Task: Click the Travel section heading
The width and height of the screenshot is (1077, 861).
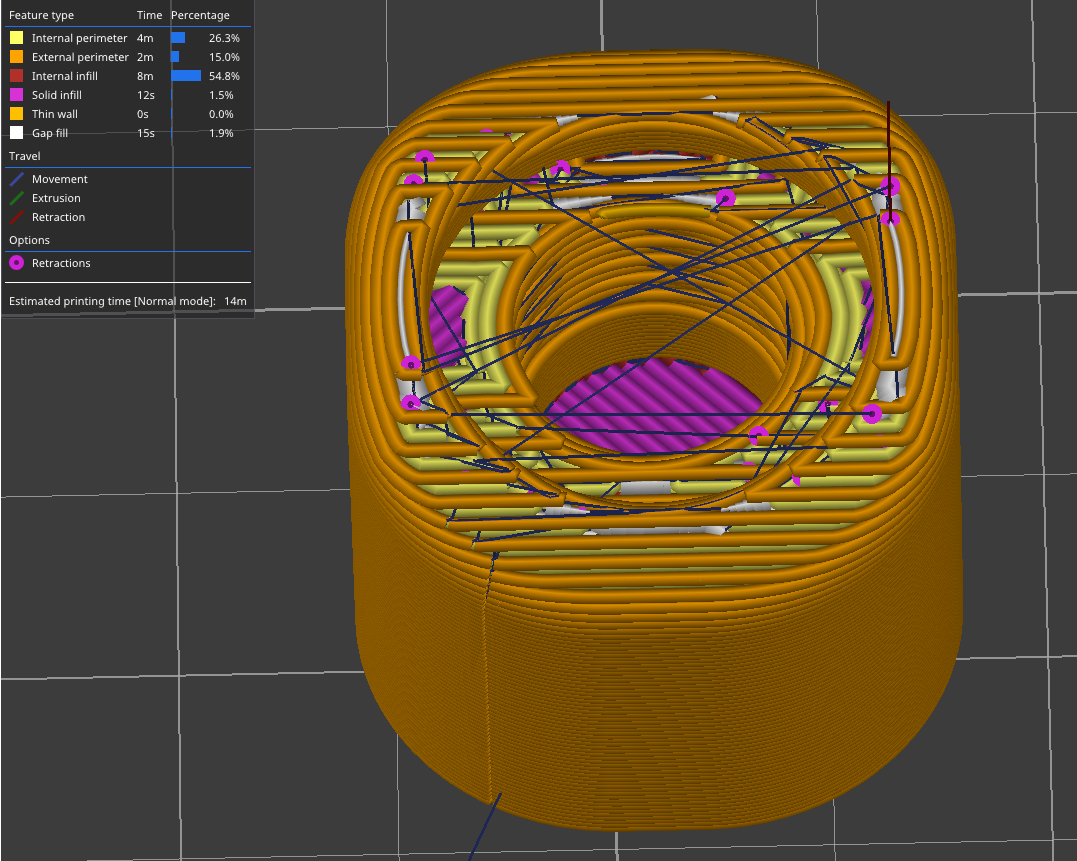Action: point(25,156)
